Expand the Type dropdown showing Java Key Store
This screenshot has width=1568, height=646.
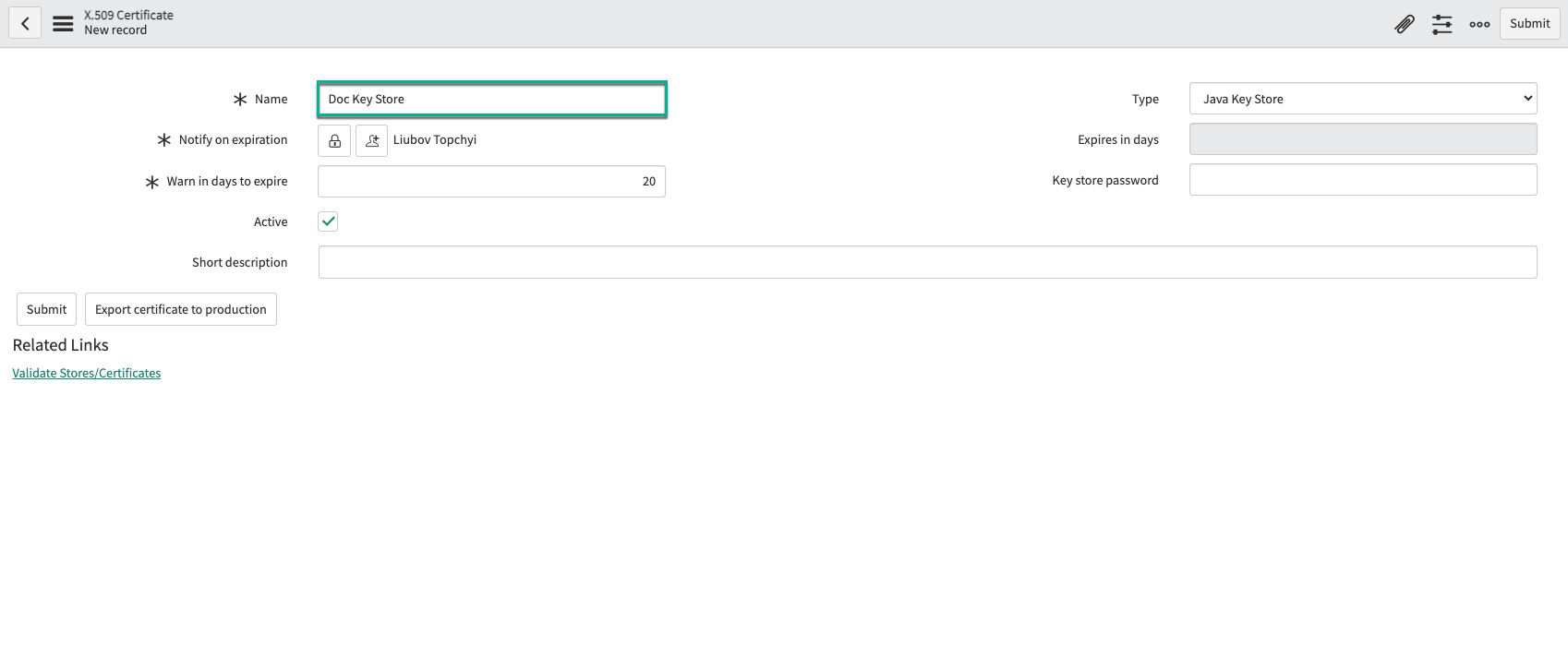[x=1362, y=99]
